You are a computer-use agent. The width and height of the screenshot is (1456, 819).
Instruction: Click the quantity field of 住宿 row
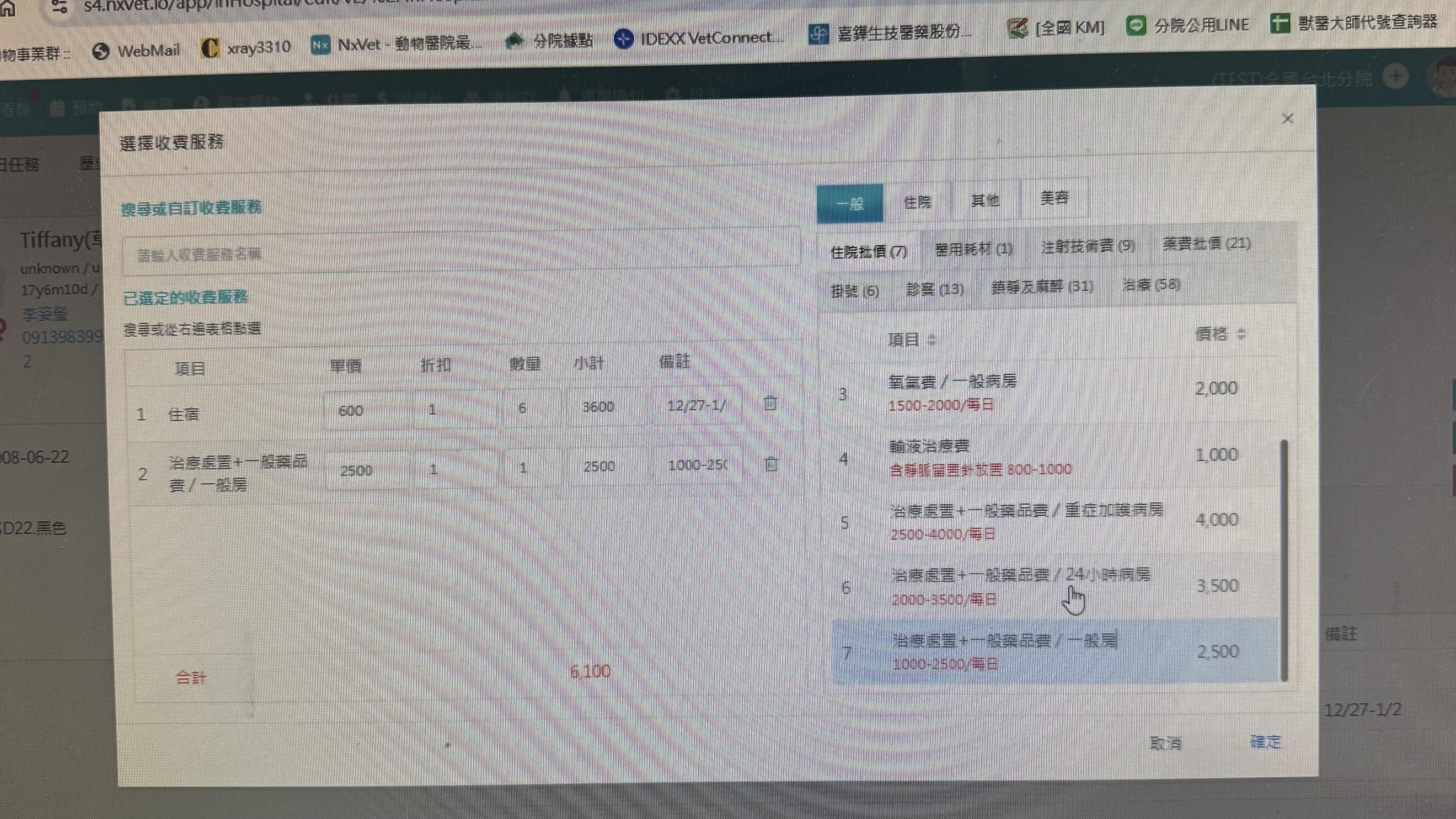click(x=523, y=408)
